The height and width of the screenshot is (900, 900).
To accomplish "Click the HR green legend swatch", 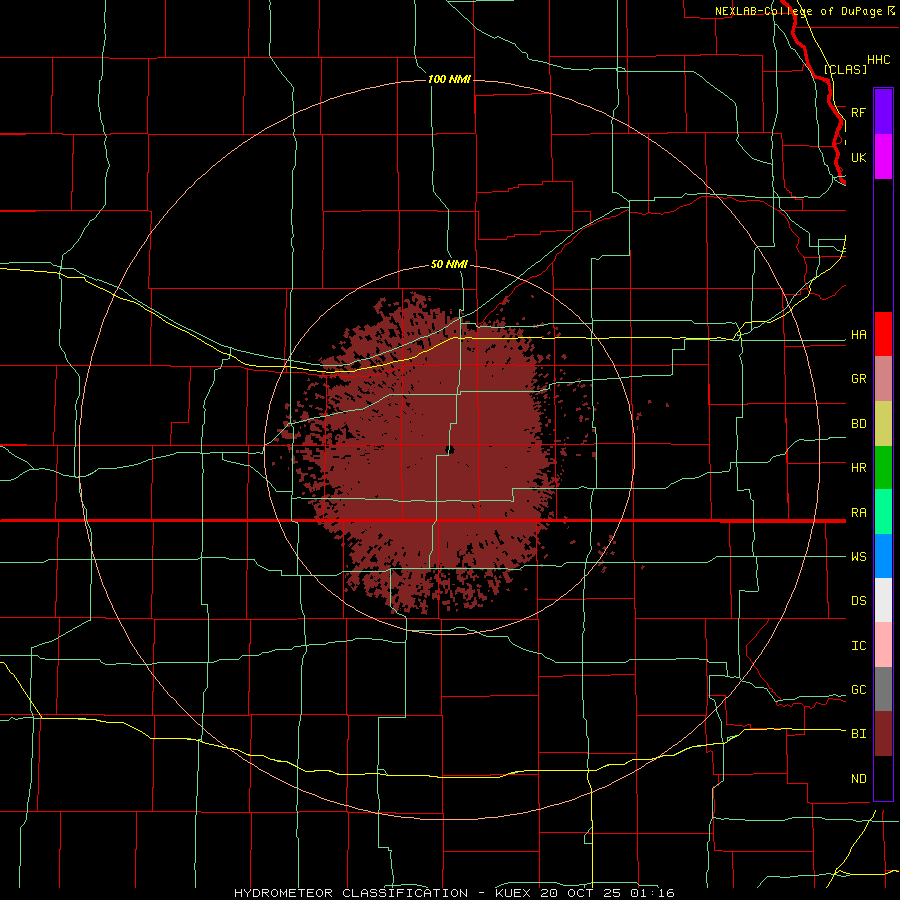I will click(883, 468).
